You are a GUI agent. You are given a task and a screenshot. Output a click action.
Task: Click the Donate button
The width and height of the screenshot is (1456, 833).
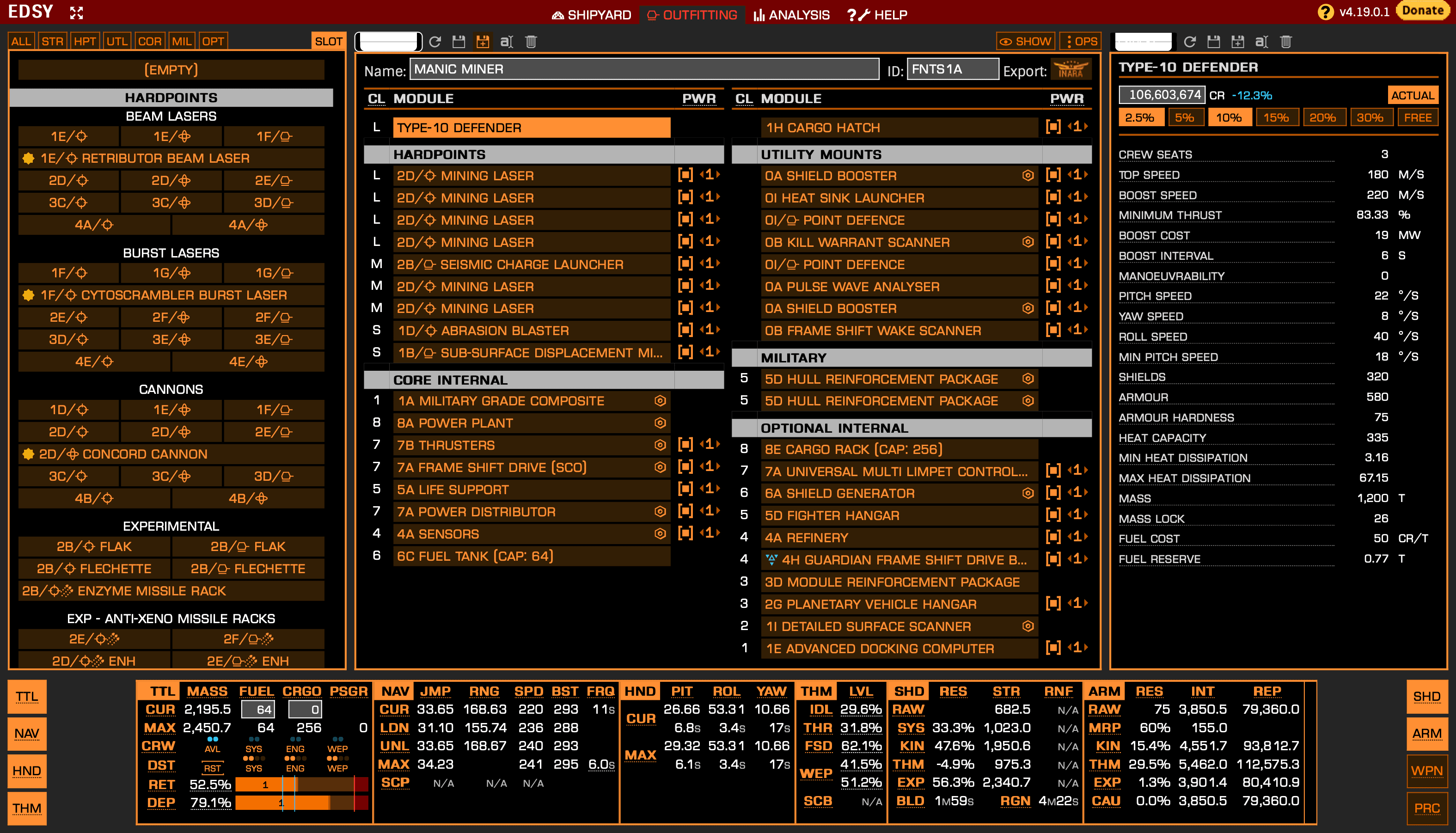(1423, 10)
